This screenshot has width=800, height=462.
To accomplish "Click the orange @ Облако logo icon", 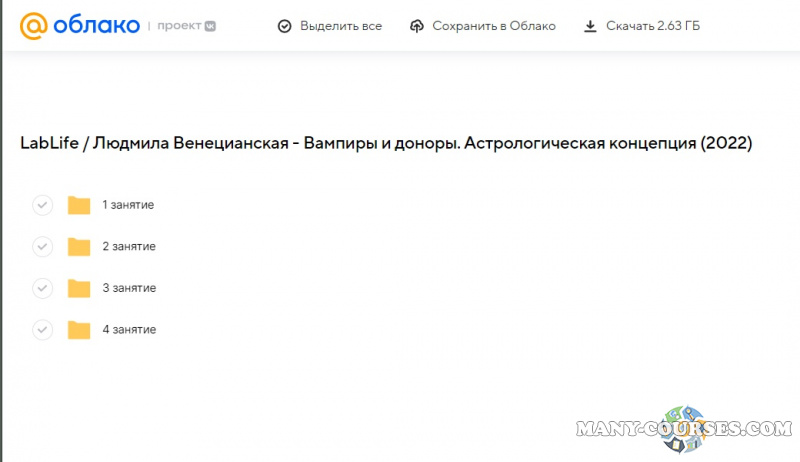I will point(34,25).
